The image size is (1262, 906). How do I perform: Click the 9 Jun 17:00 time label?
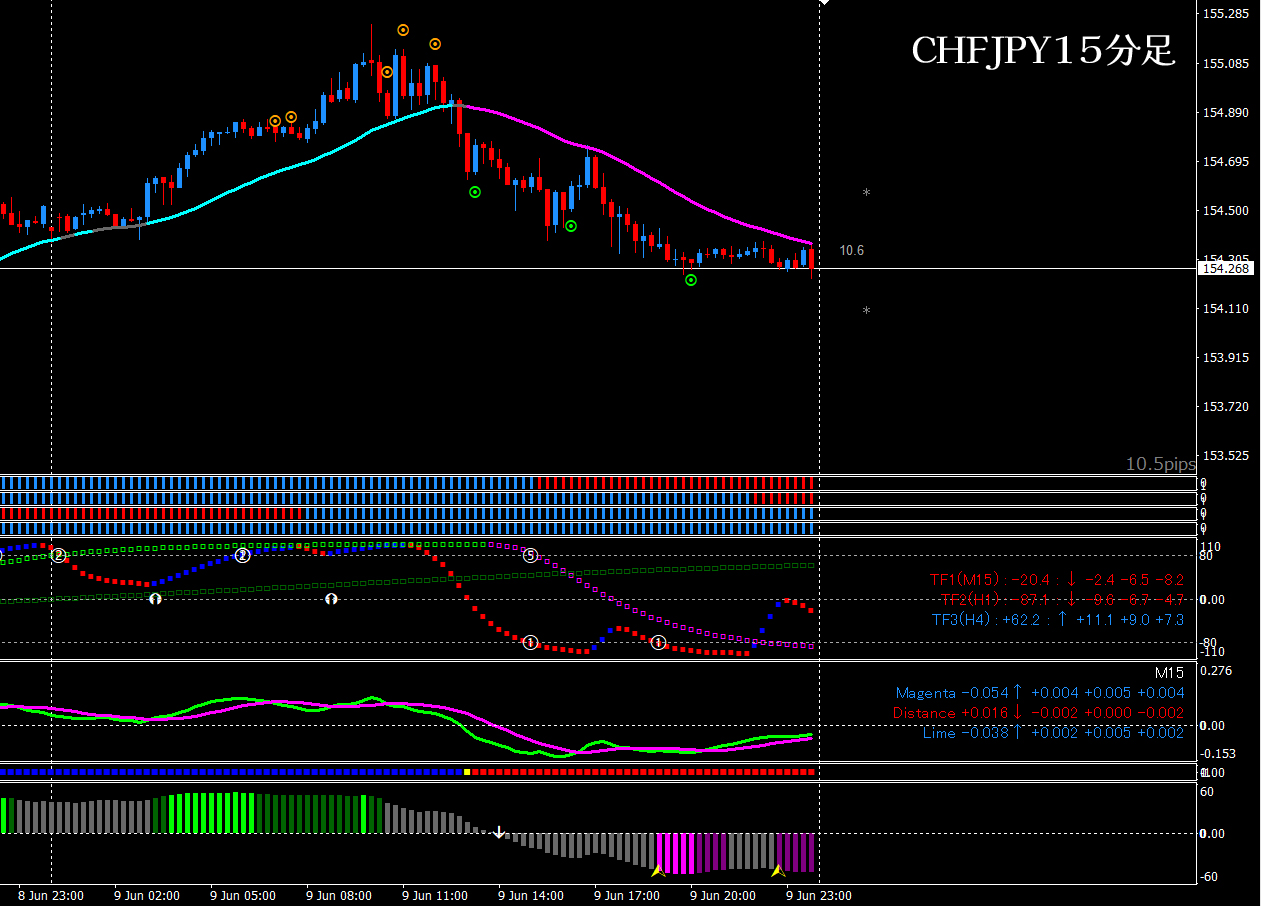(x=627, y=895)
